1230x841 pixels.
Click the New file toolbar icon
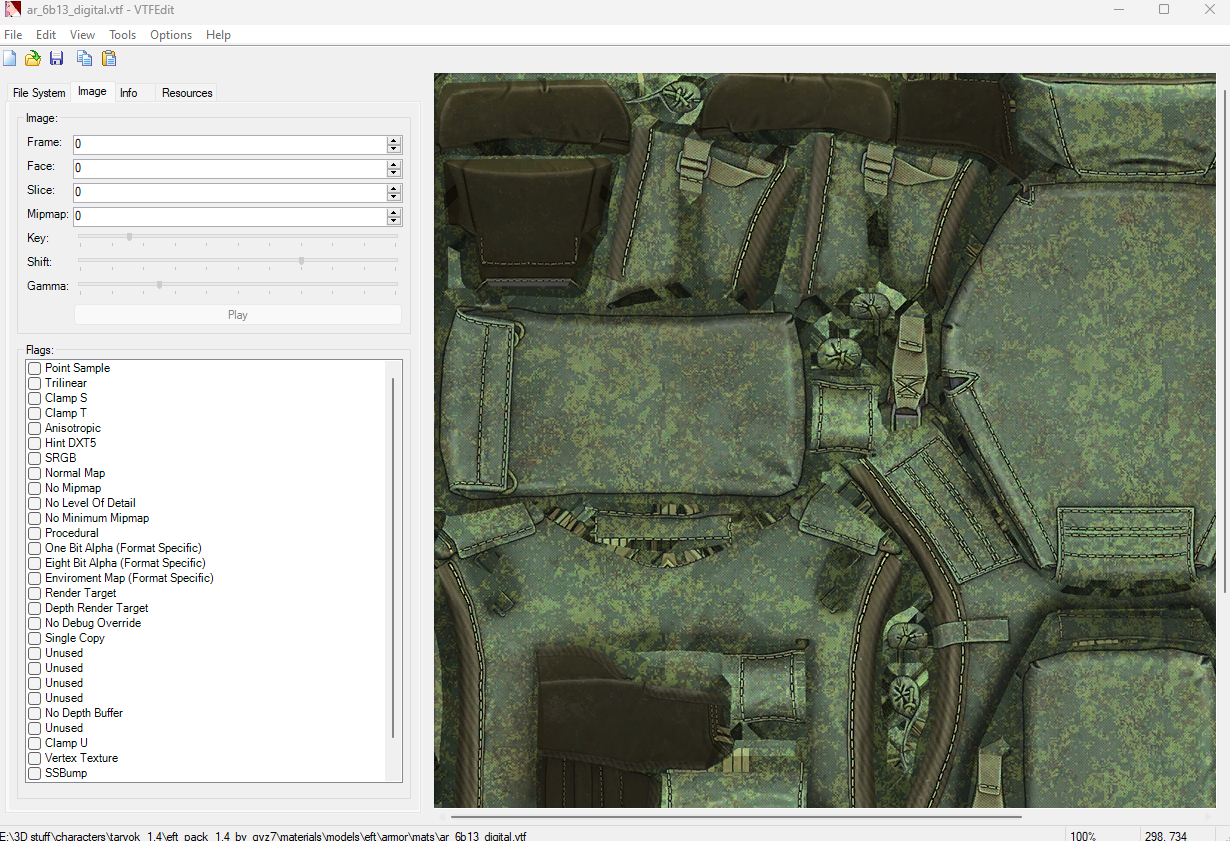(x=10, y=59)
